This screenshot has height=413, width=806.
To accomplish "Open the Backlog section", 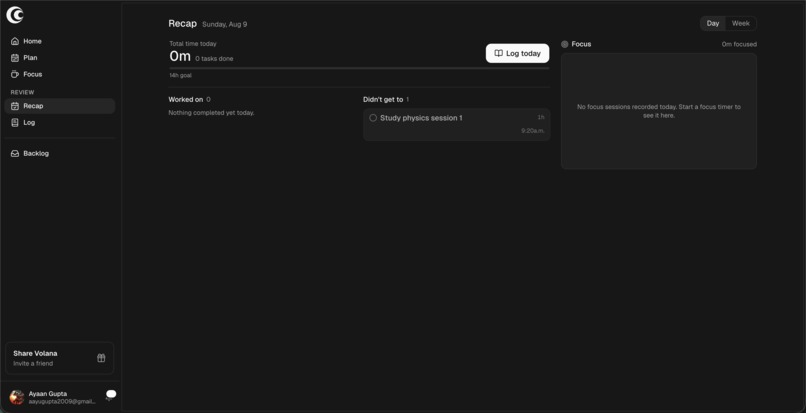I will click(x=60, y=153).
